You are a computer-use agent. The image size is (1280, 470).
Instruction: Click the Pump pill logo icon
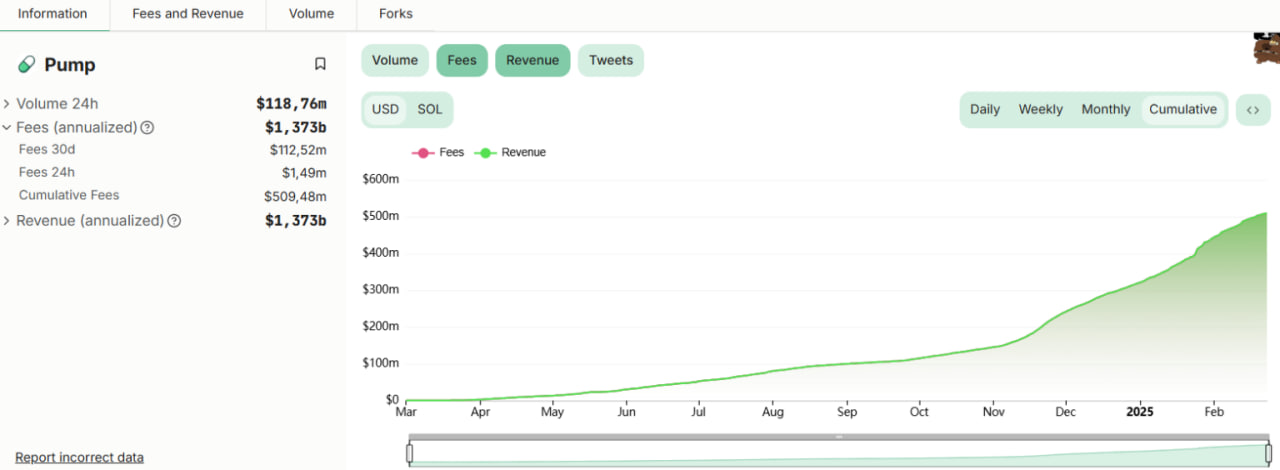tap(27, 65)
